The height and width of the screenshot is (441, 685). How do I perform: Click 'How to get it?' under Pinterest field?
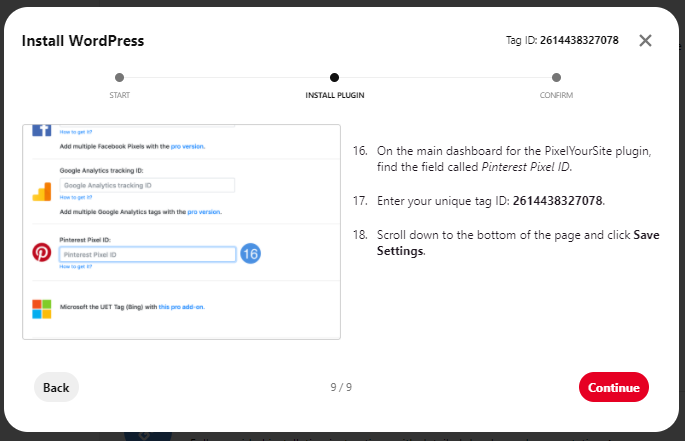[x=76, y=267]
